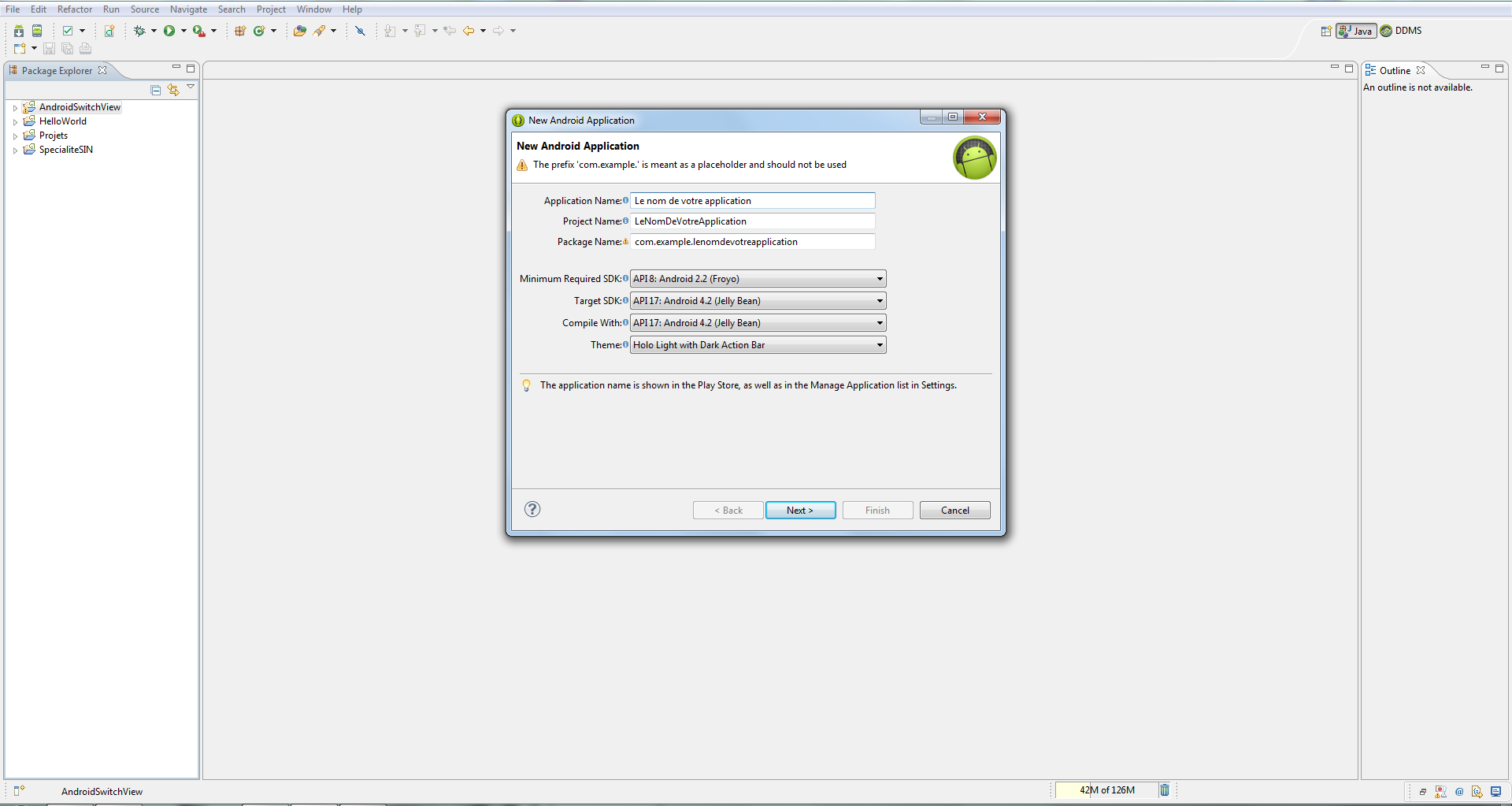Viewport: 1512px width, 806px height.
Task: Select the Package Explorer tab
Action: (x=57, y=71)
